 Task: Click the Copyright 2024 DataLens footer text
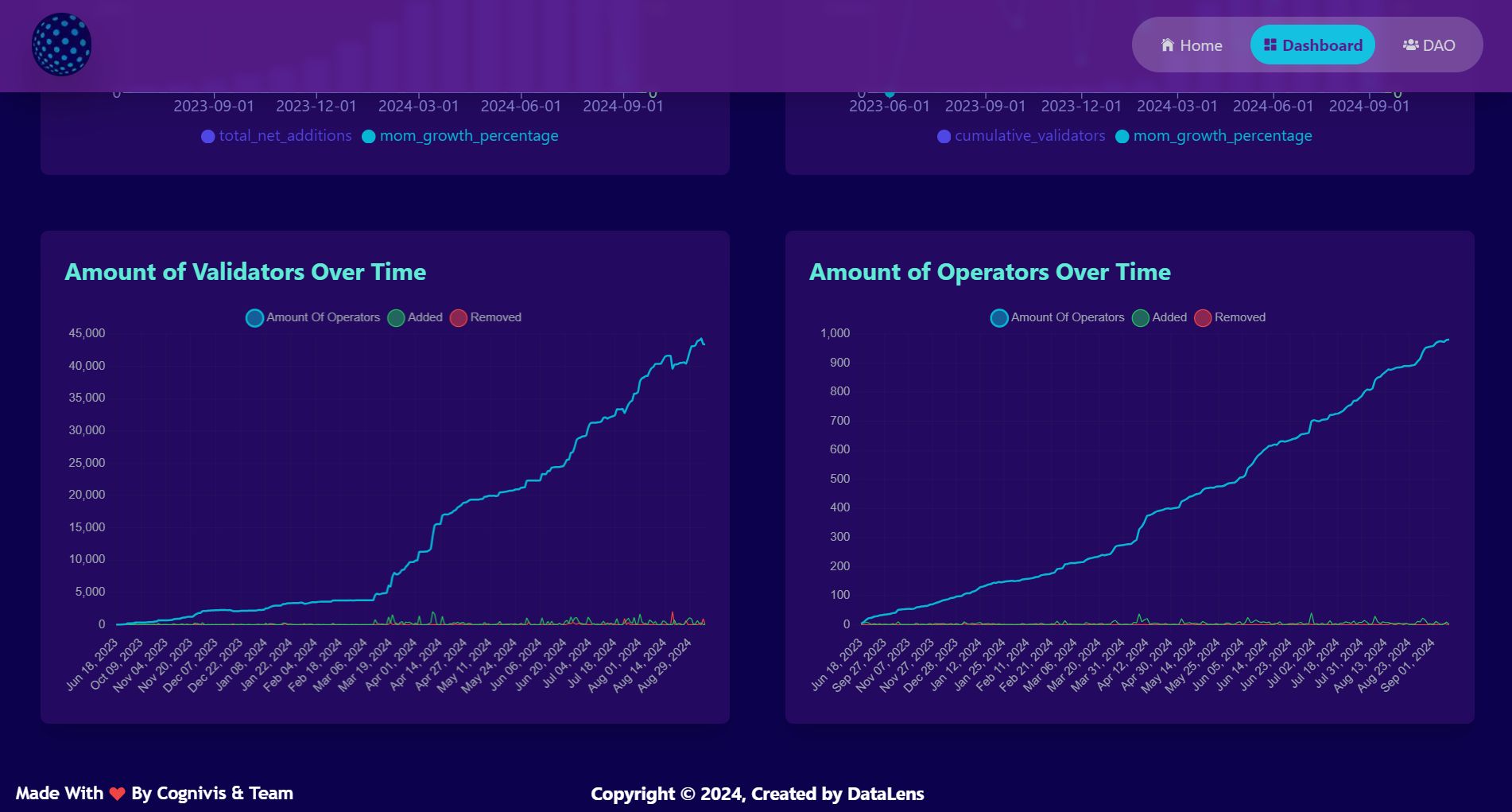(758, 794)
